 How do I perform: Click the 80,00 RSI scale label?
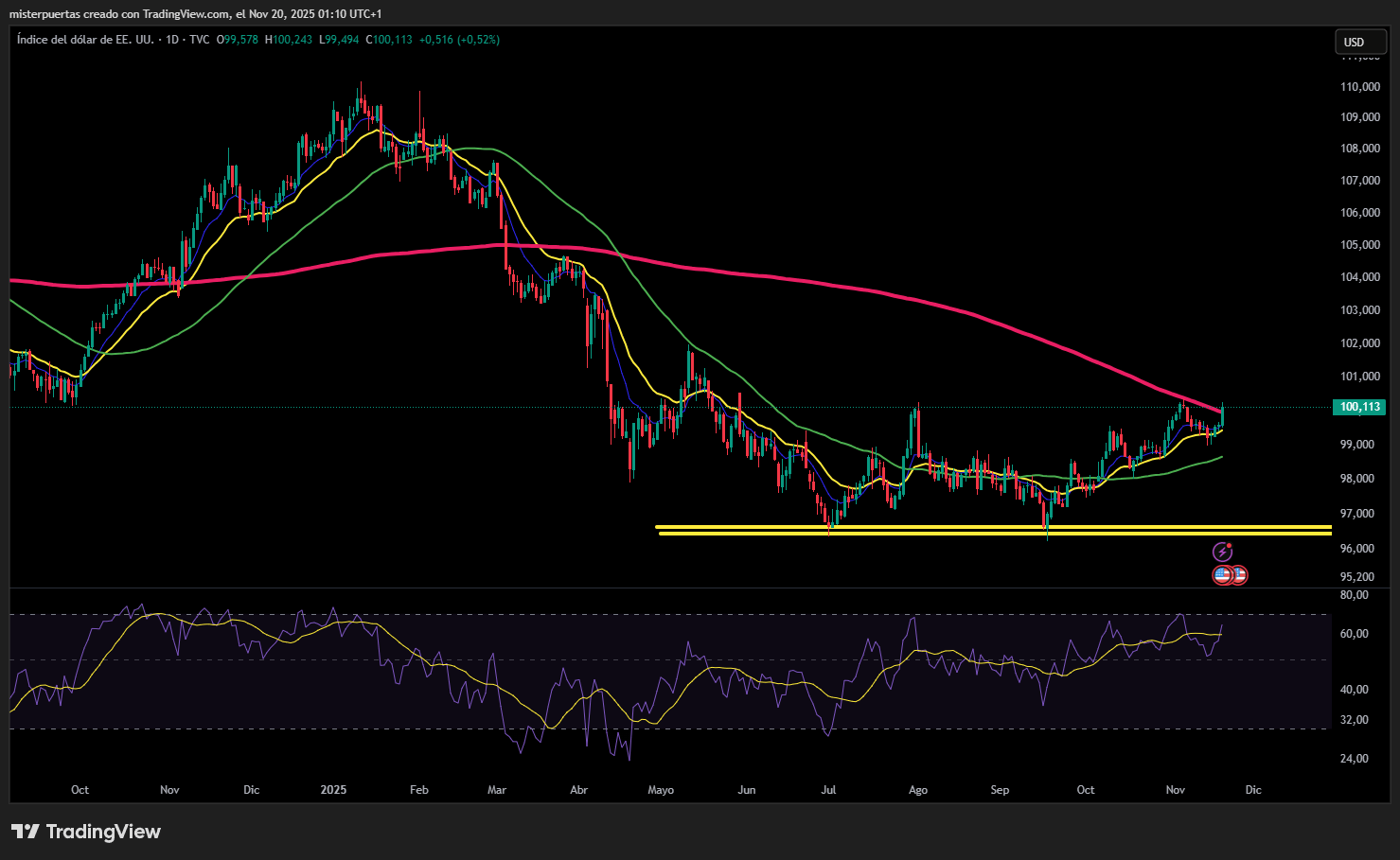tap(1355, 595)
